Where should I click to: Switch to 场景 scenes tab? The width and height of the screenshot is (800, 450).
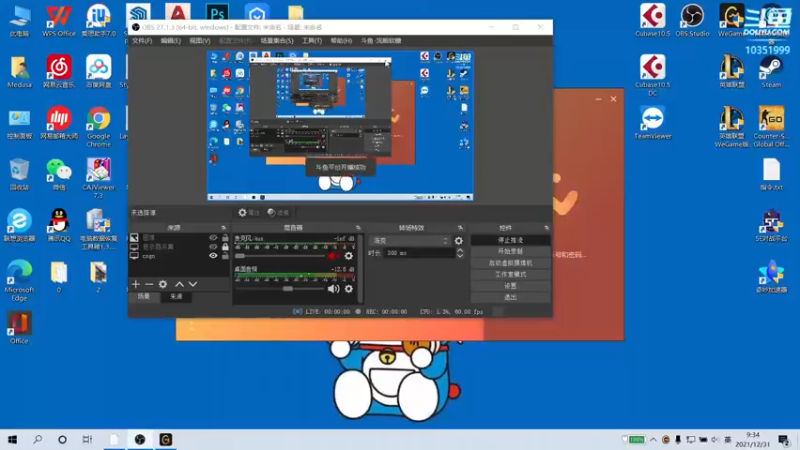(144, 296)
